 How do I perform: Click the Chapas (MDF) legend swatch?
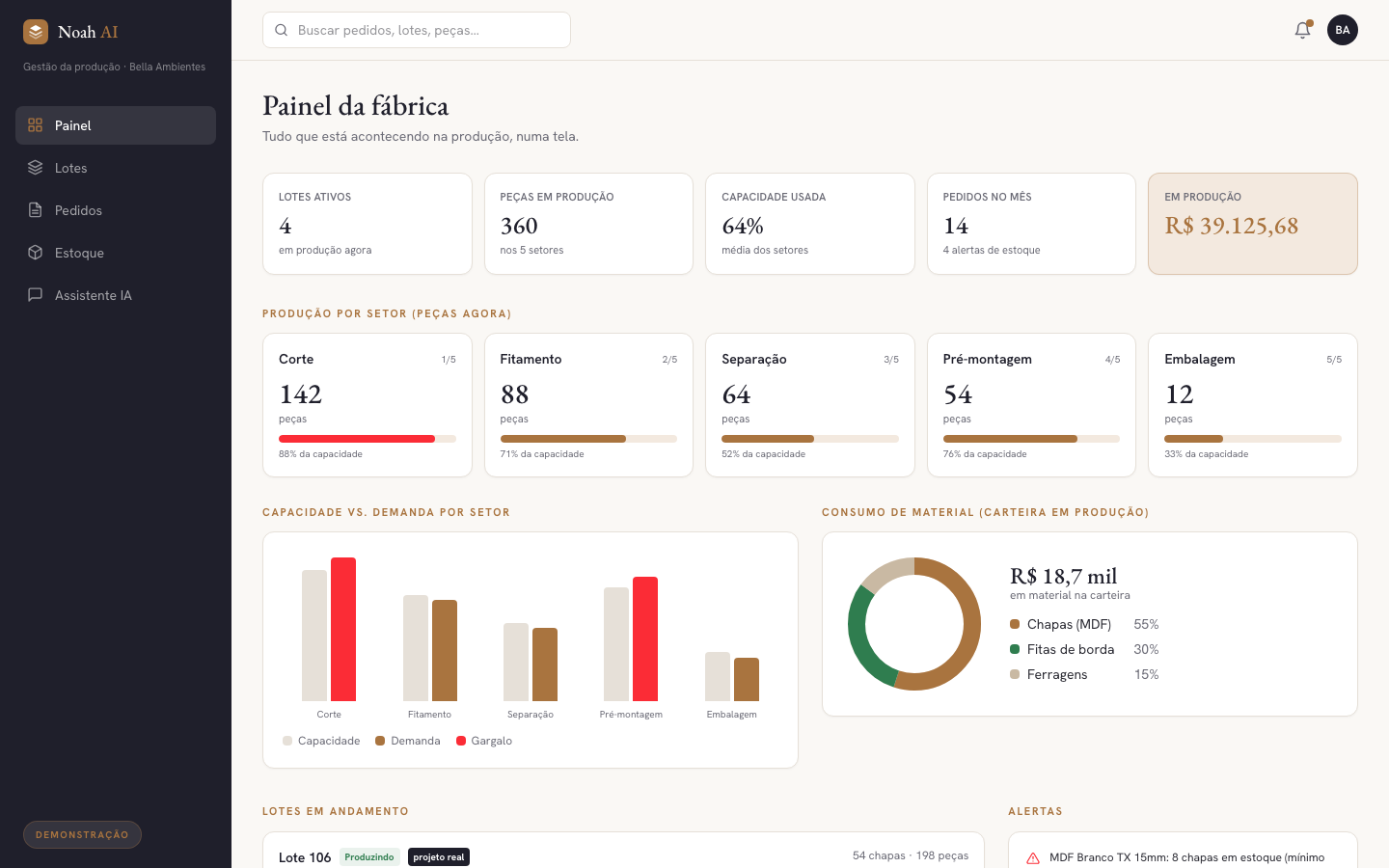[1015, 624]
